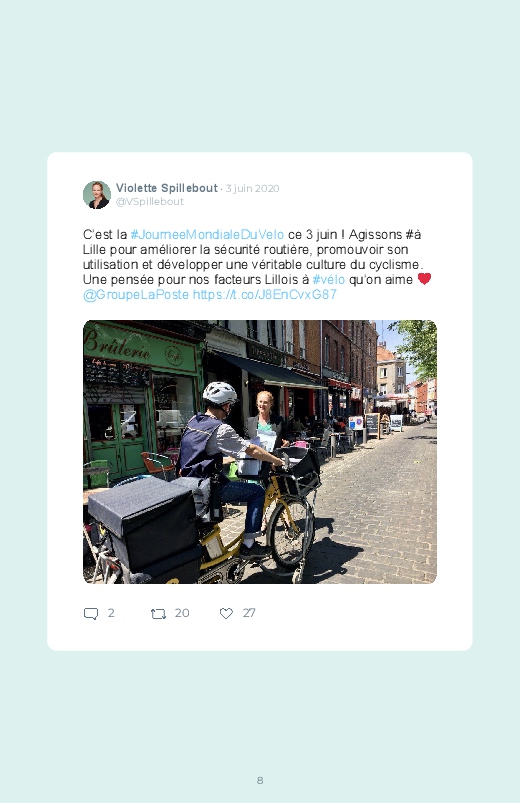520x803 pixels.
Task: Open the postal cyclist street photo
Action: click(x=260, y=452)
